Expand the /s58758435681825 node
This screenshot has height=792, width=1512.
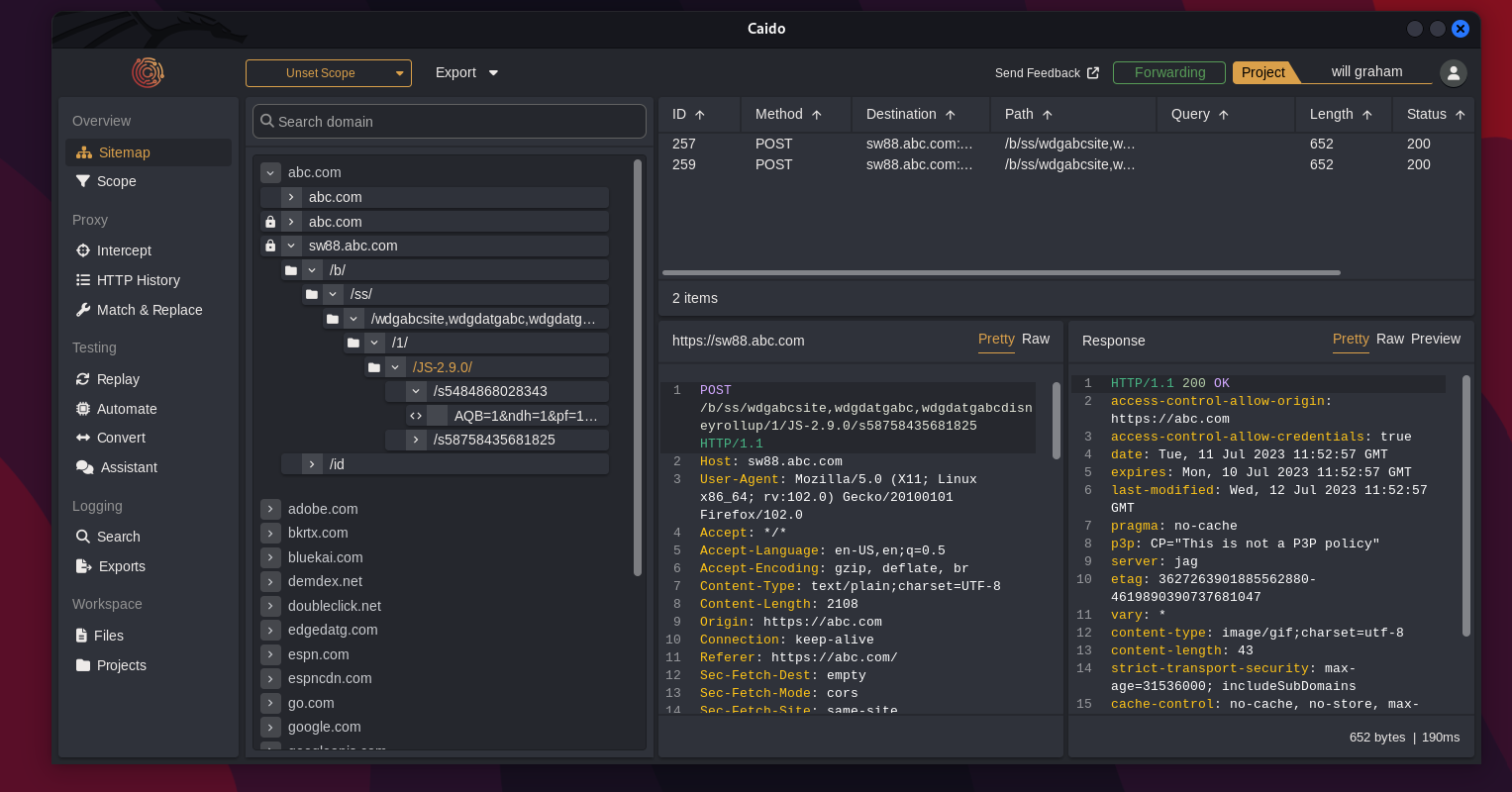pos(416,440)
